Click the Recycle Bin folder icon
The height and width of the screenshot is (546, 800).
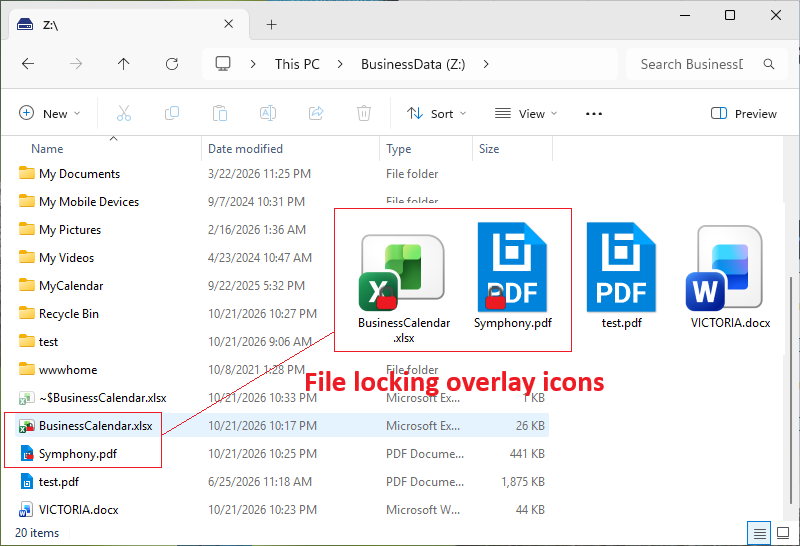click(27, 313)
